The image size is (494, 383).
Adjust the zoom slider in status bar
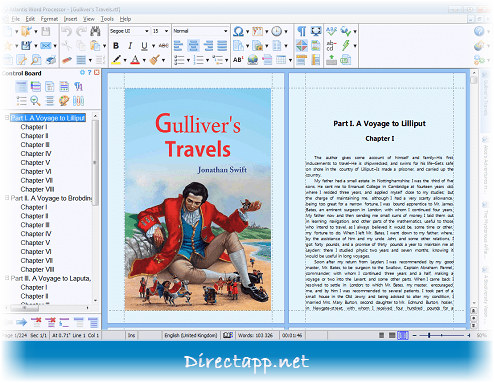(x=429, y=335)
